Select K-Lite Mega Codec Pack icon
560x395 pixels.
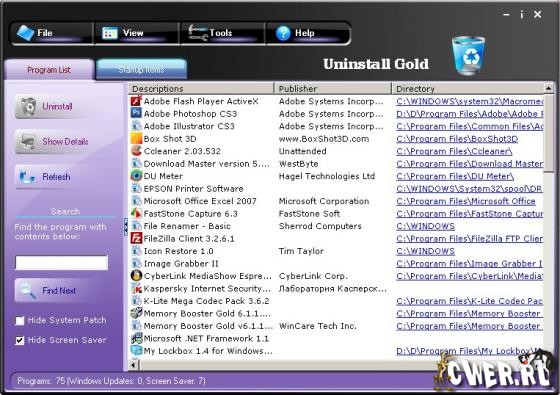(136, 301)
